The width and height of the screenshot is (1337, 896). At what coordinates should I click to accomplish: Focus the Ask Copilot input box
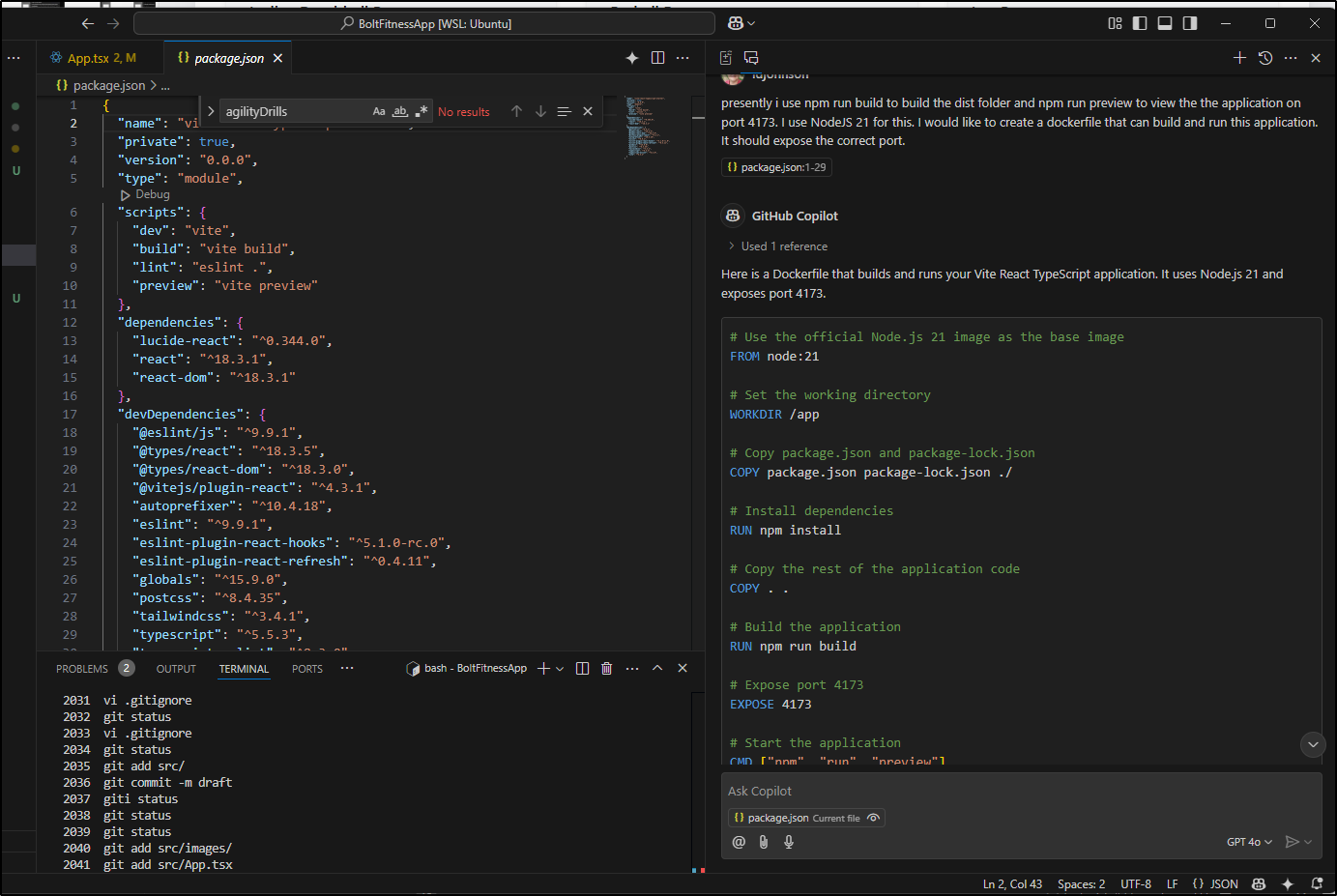pyautogui.click(x=1021, y=791)
